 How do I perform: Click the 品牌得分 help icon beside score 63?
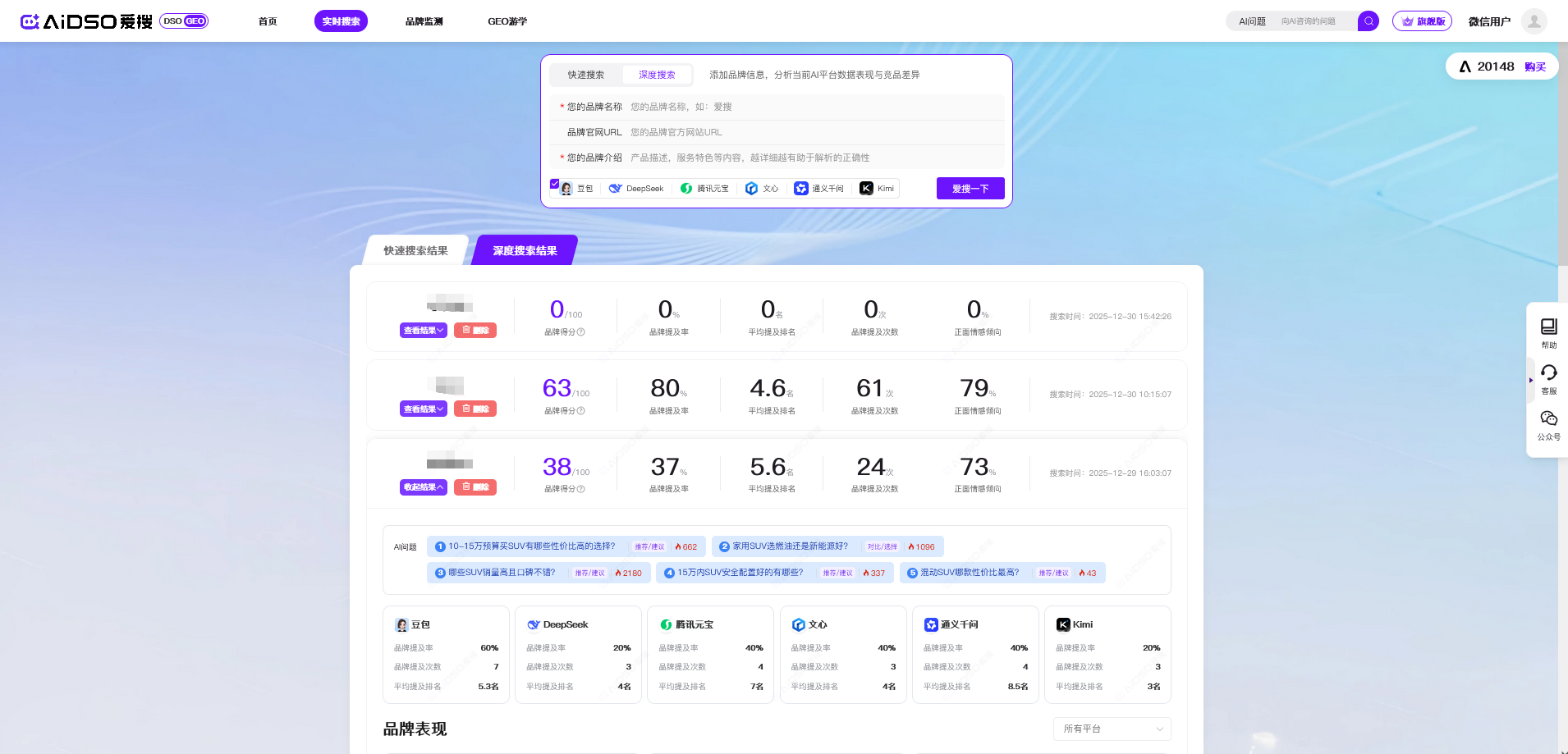581,411
